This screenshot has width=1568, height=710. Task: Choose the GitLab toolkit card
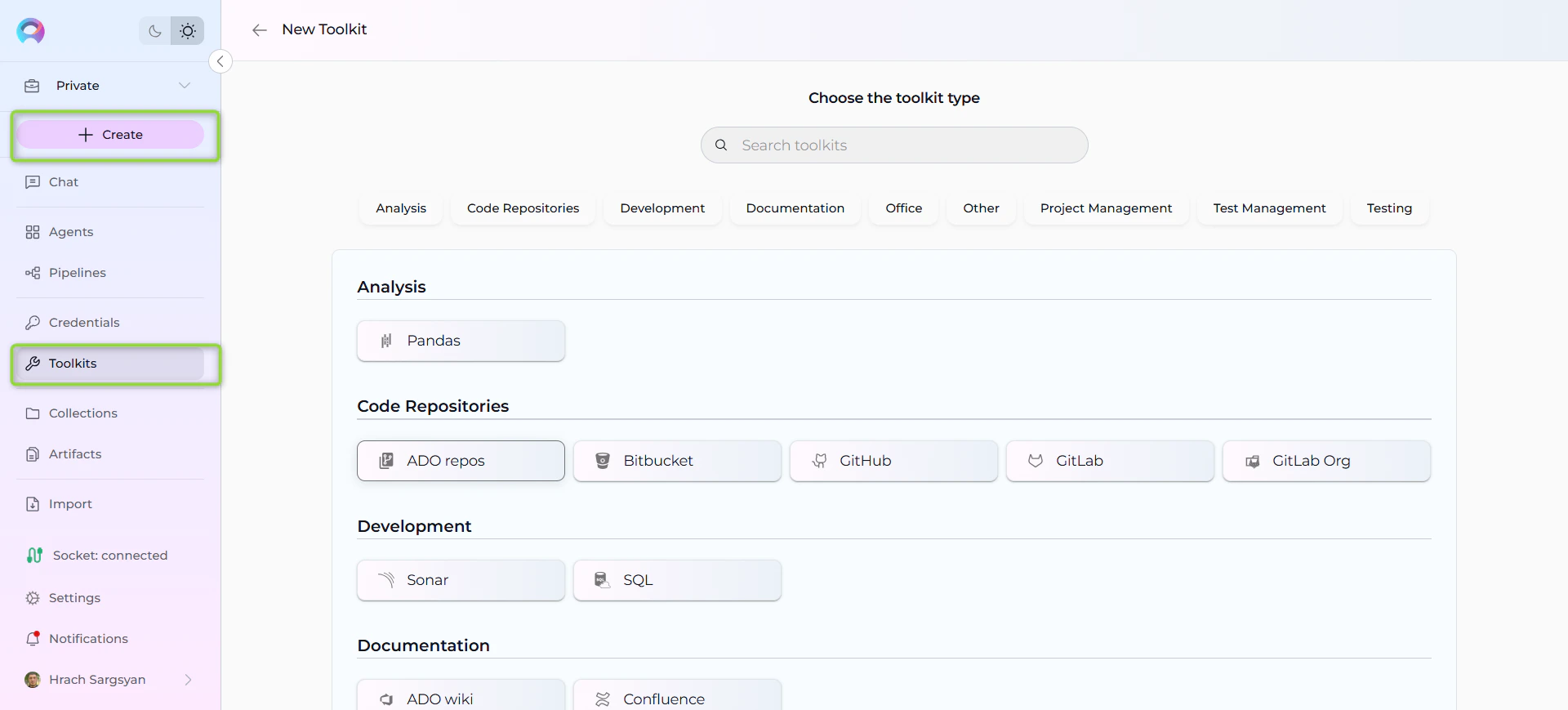coord(1110,461)
